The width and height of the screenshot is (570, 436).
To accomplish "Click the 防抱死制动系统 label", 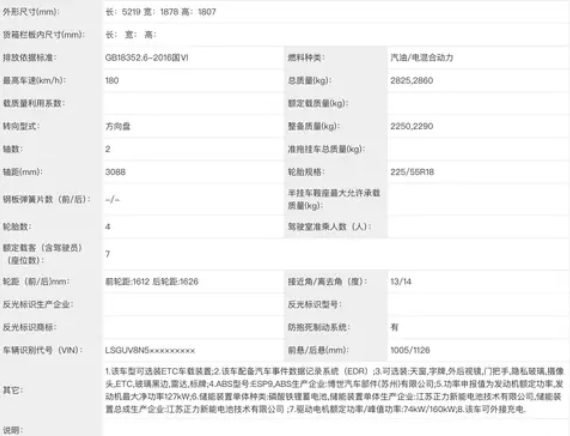I will coord(319,327).
